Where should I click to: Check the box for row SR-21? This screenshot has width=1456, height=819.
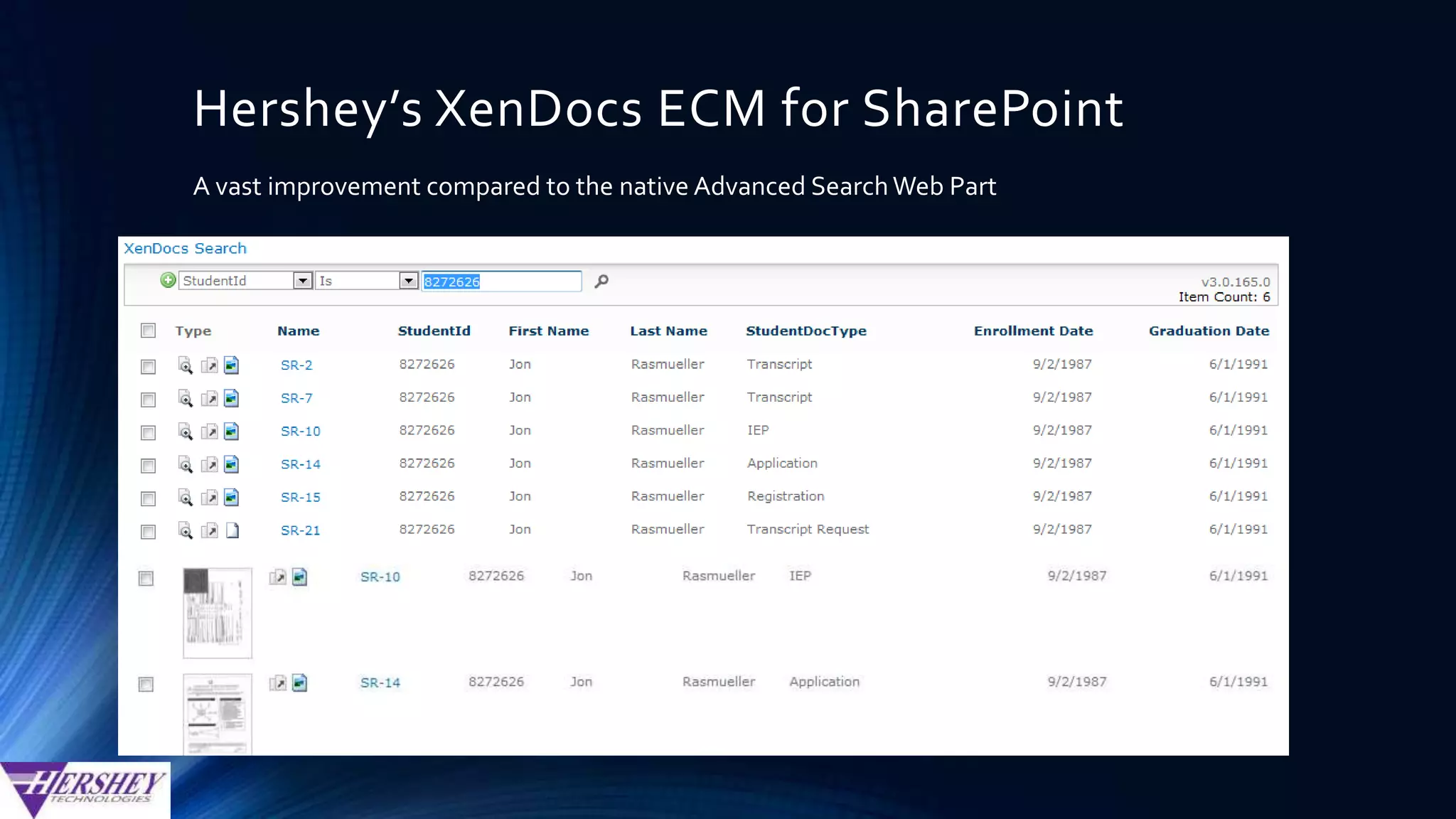148,532
